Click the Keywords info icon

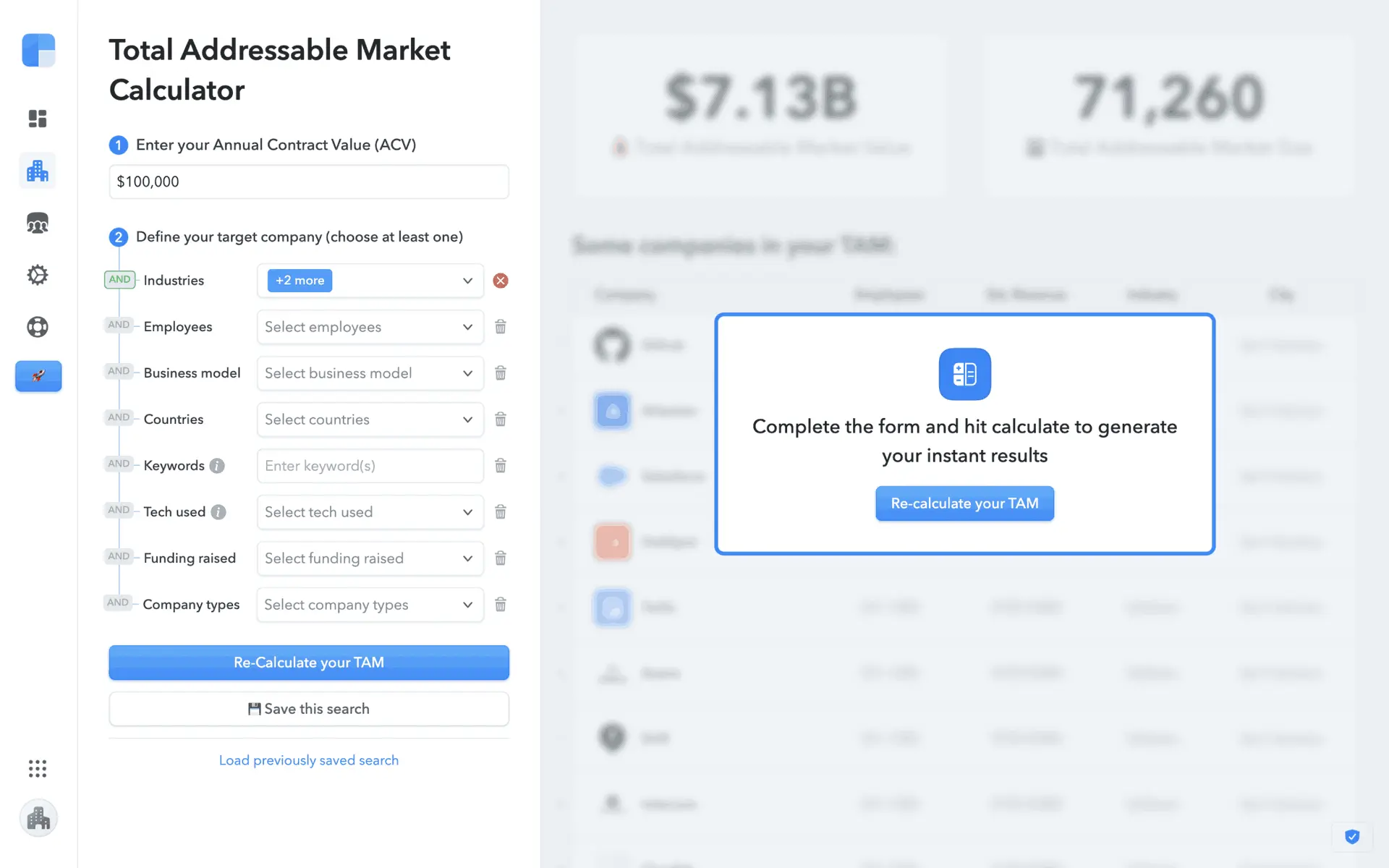(x=217, y=466)
